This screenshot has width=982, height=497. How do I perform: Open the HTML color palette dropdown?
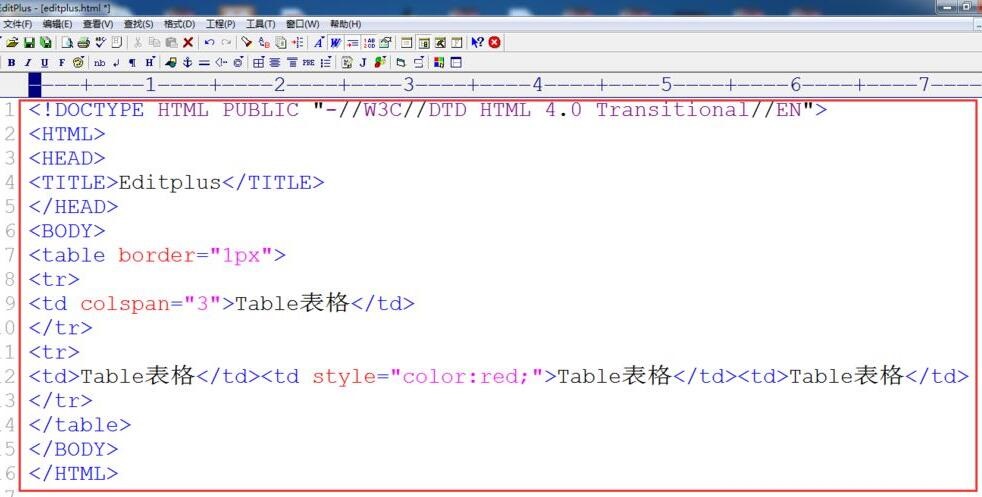(x=78, y=63)
